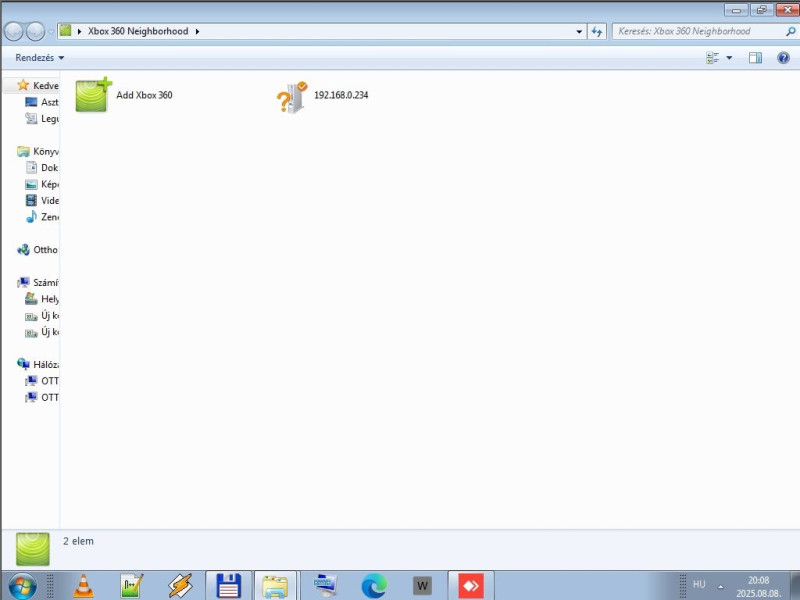Click the HU language indicator
This screenshot has height=600, width=800.
click(699, 584)
